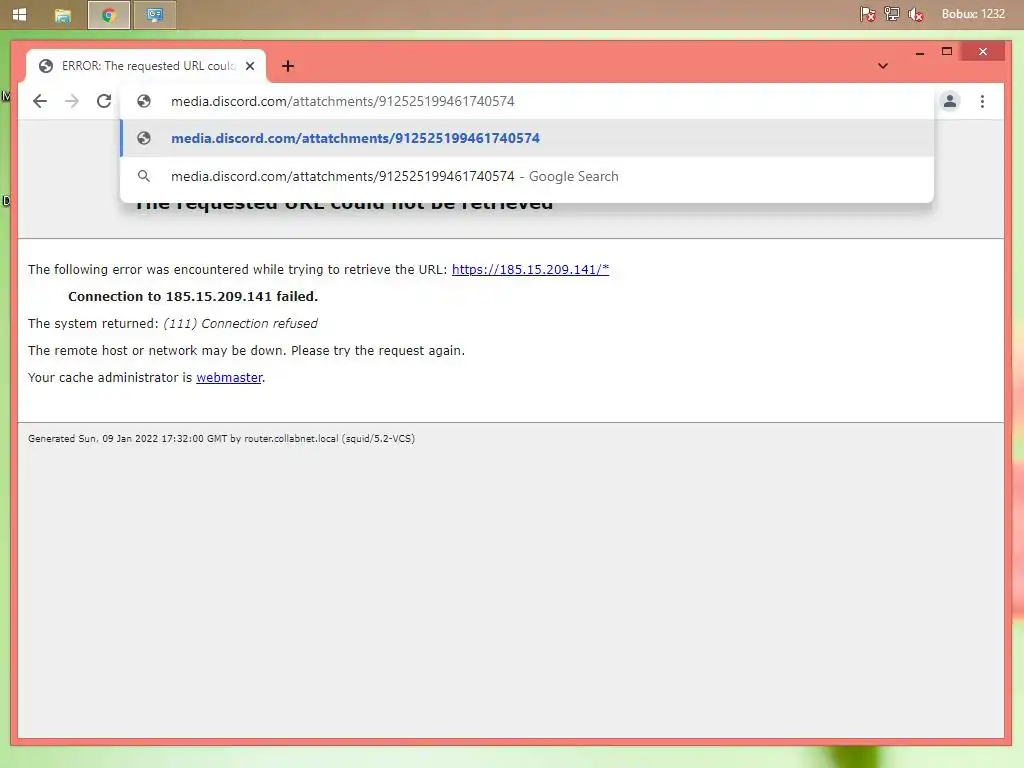Image resolution: width=1024 pixels, height=768 pixels.
Task: Minimize the Chrome window
Action: pos(920,52)
